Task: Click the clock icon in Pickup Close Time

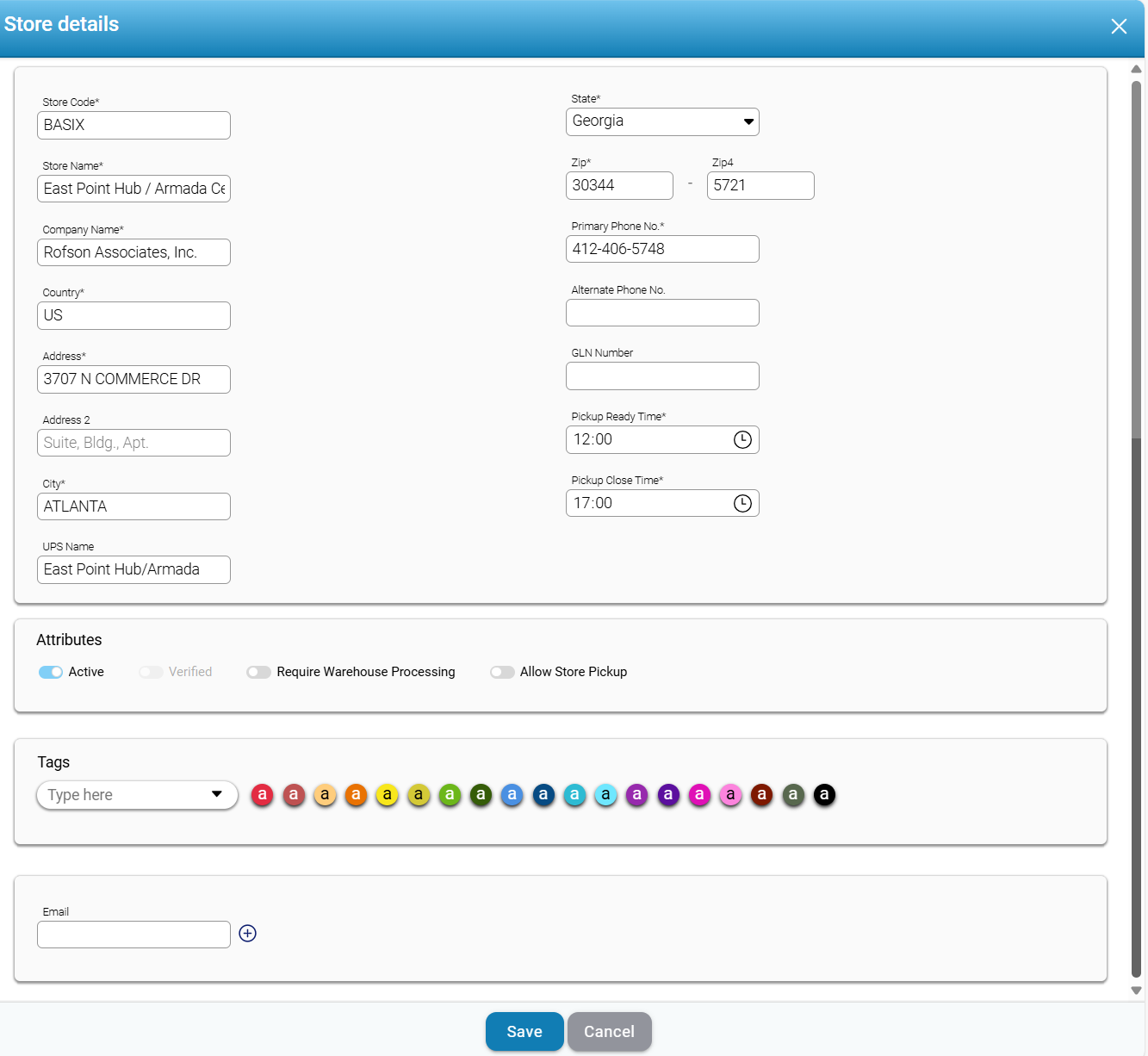Action: 742,504
